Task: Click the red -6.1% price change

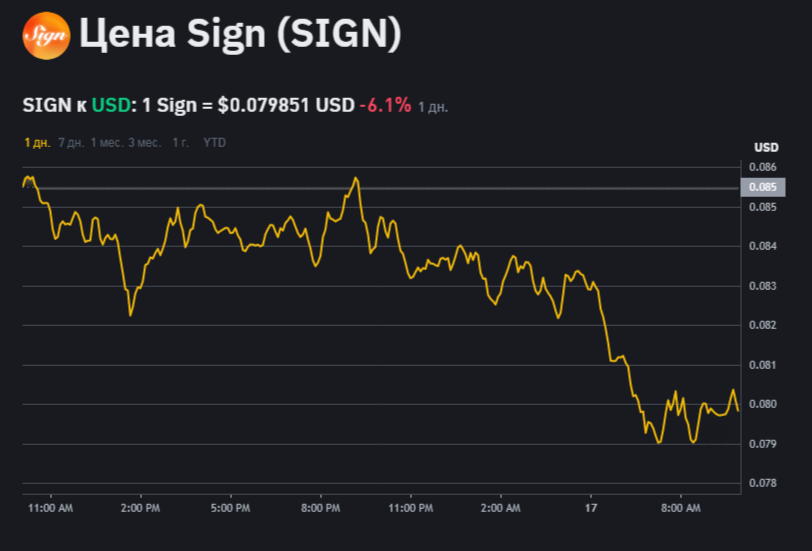Action: click(385, 105)
